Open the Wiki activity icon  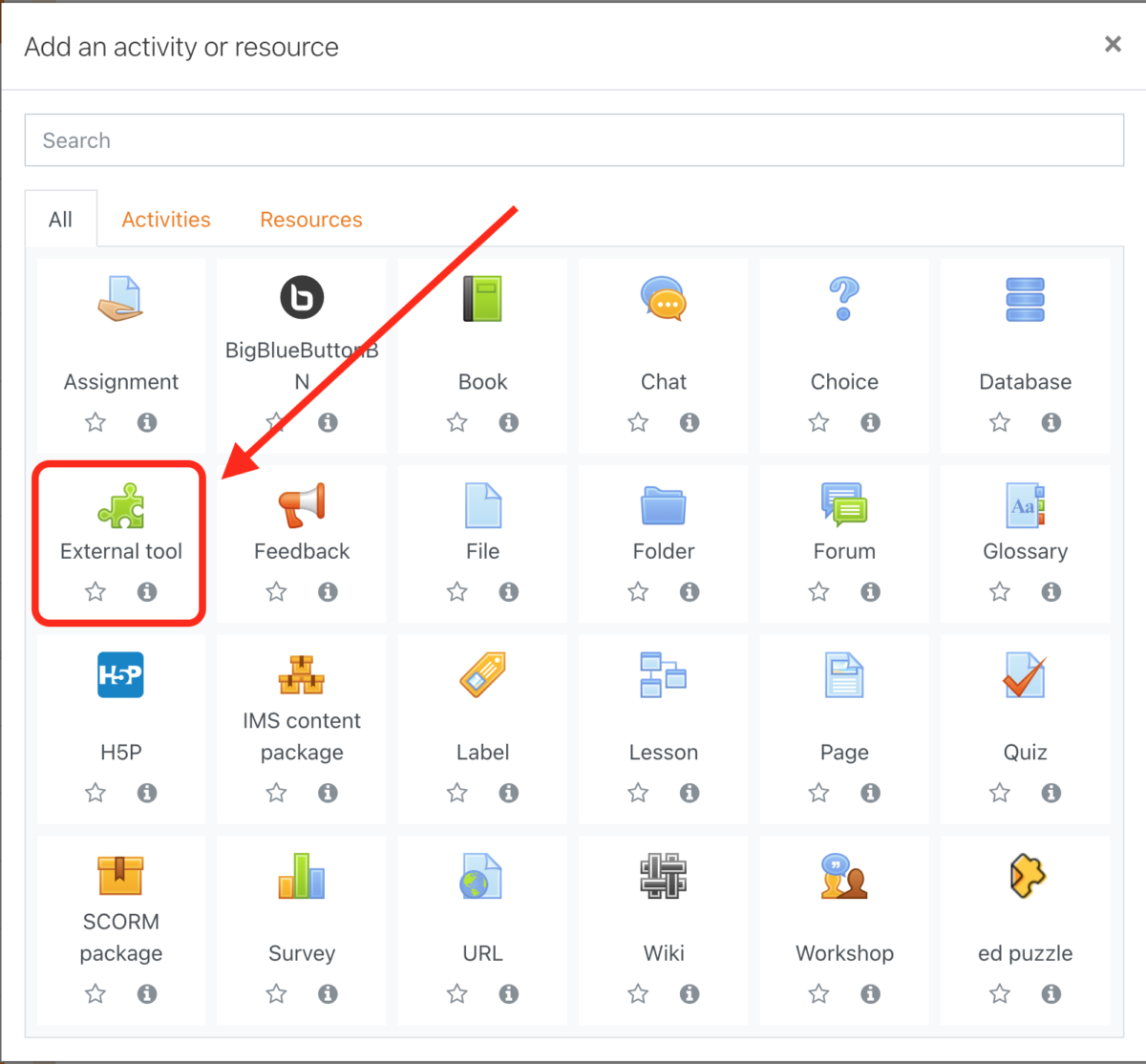pos(663,876)
